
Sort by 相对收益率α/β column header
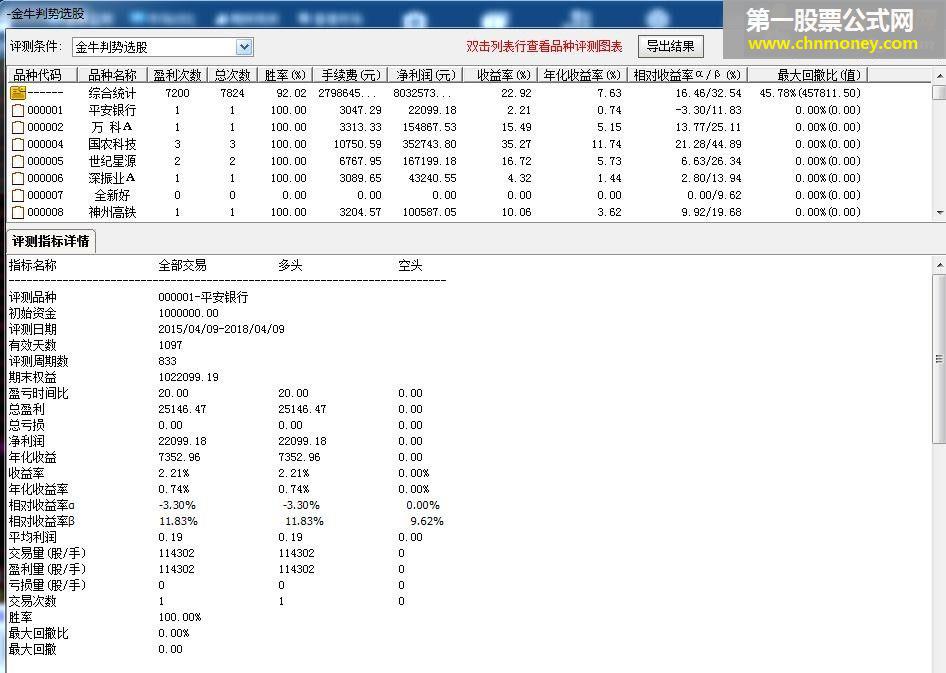click(x=688, y=75)
